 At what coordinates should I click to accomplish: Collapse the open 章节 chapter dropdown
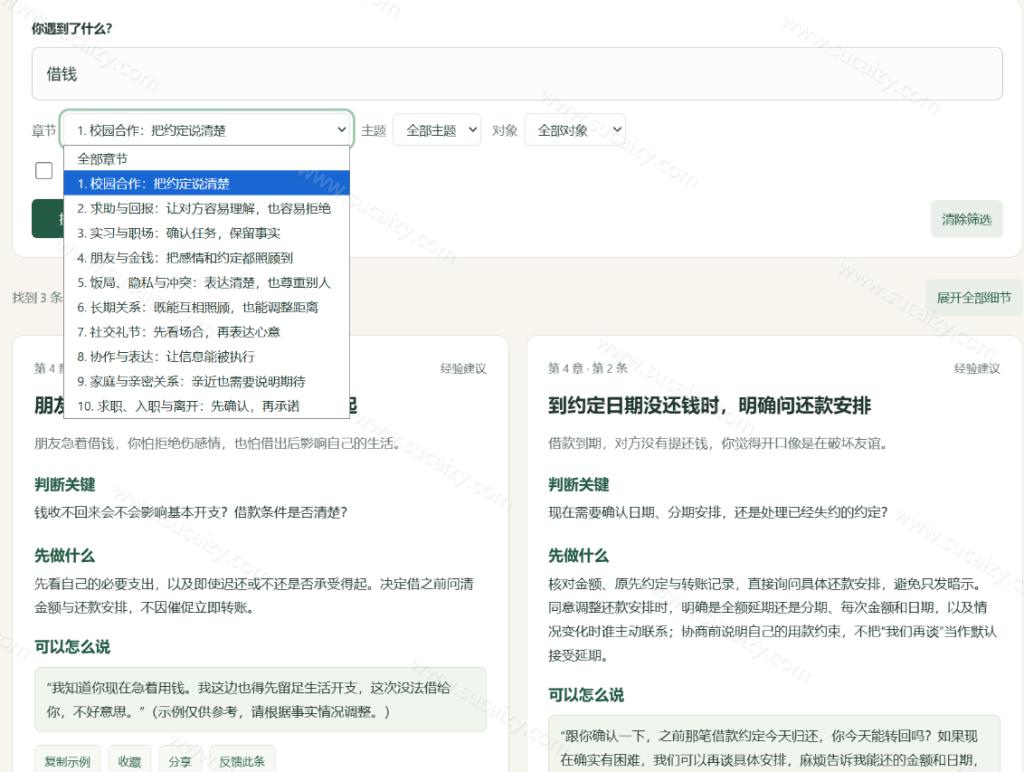point(206,130)
